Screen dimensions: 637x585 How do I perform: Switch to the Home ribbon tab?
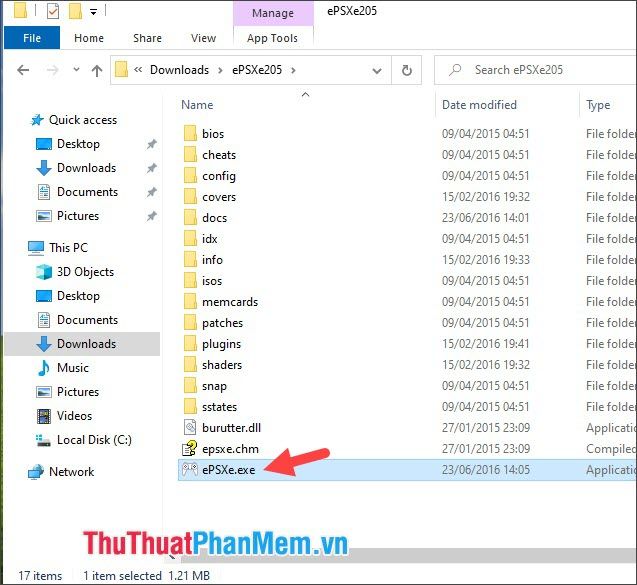click(89, 38)
